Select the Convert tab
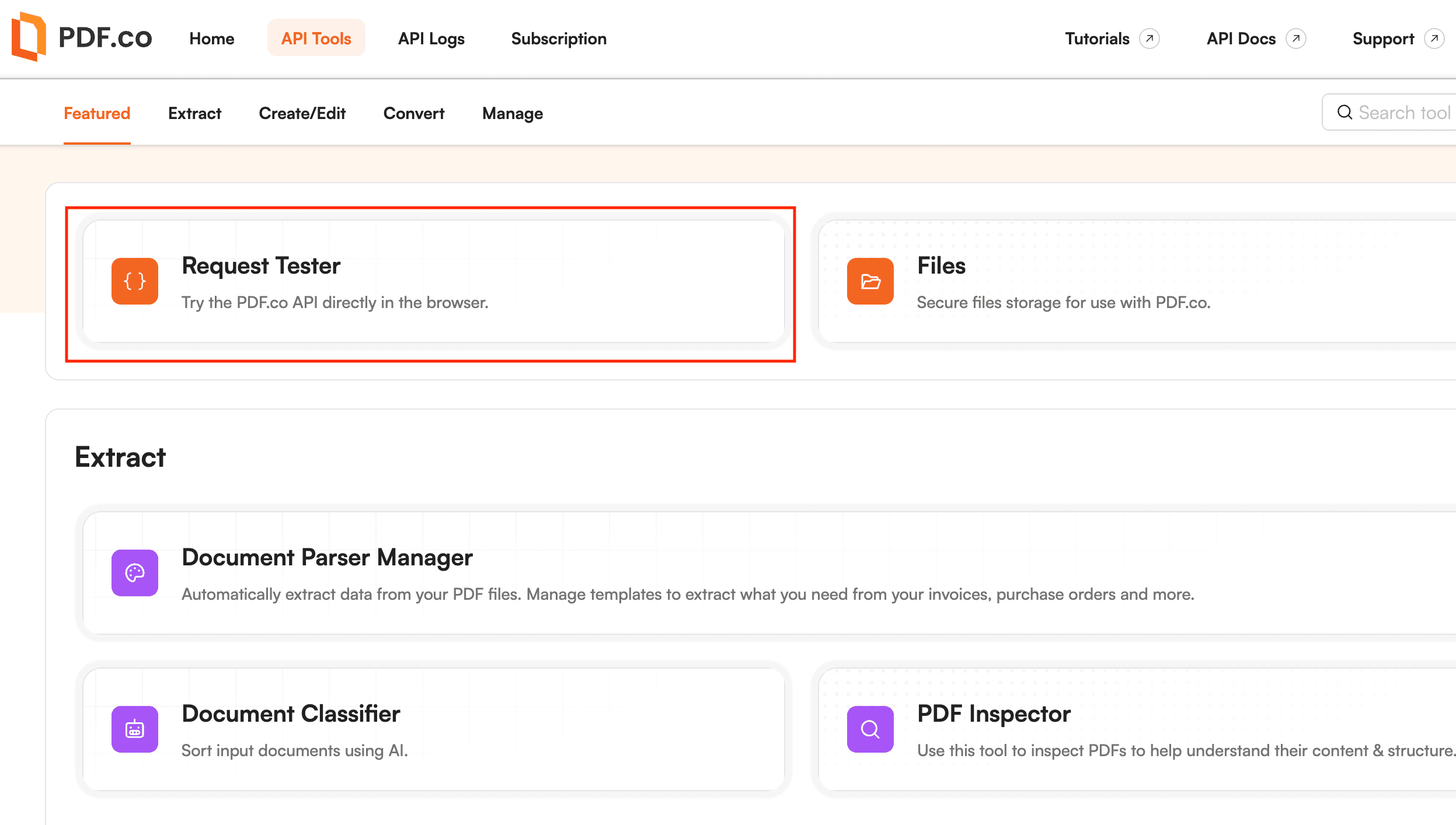The height and width of the screenshot is (825, 1456). click(x=414, y=113)
